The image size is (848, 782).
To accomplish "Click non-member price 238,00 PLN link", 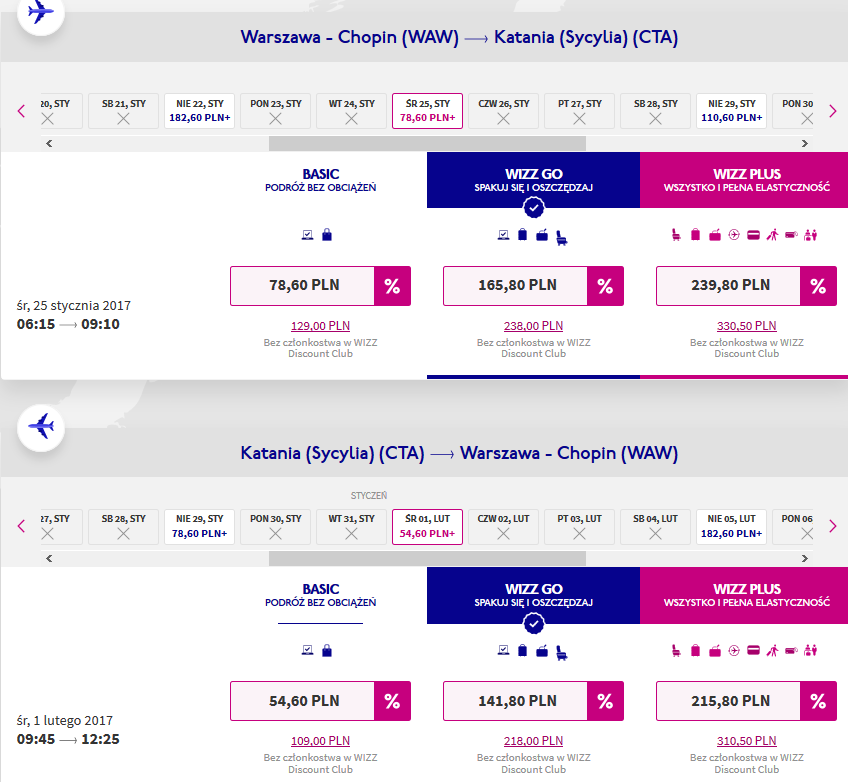I will (533, 326).
